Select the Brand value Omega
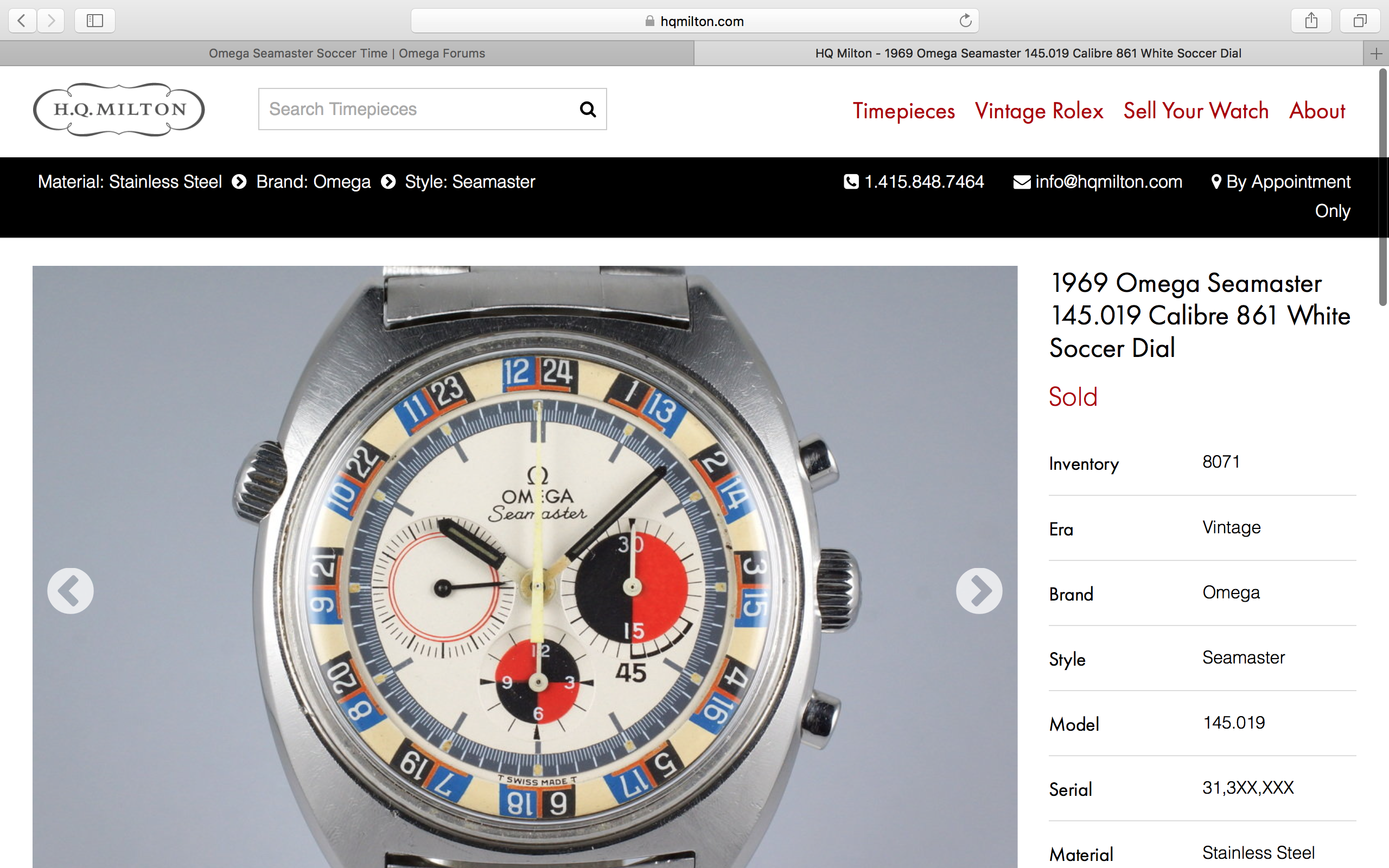 [1231, 592]
